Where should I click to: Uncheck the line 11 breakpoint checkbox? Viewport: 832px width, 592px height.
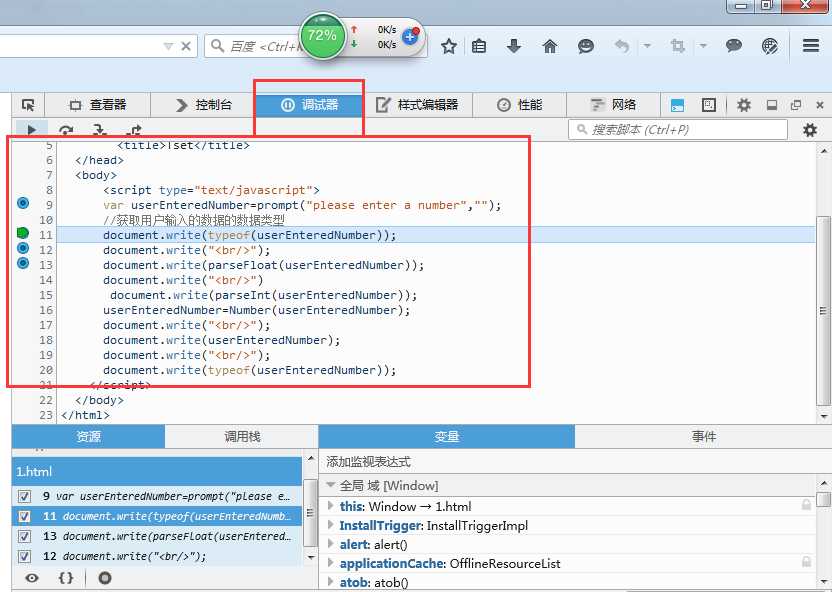pyautogui.click(x=24, y=516)
